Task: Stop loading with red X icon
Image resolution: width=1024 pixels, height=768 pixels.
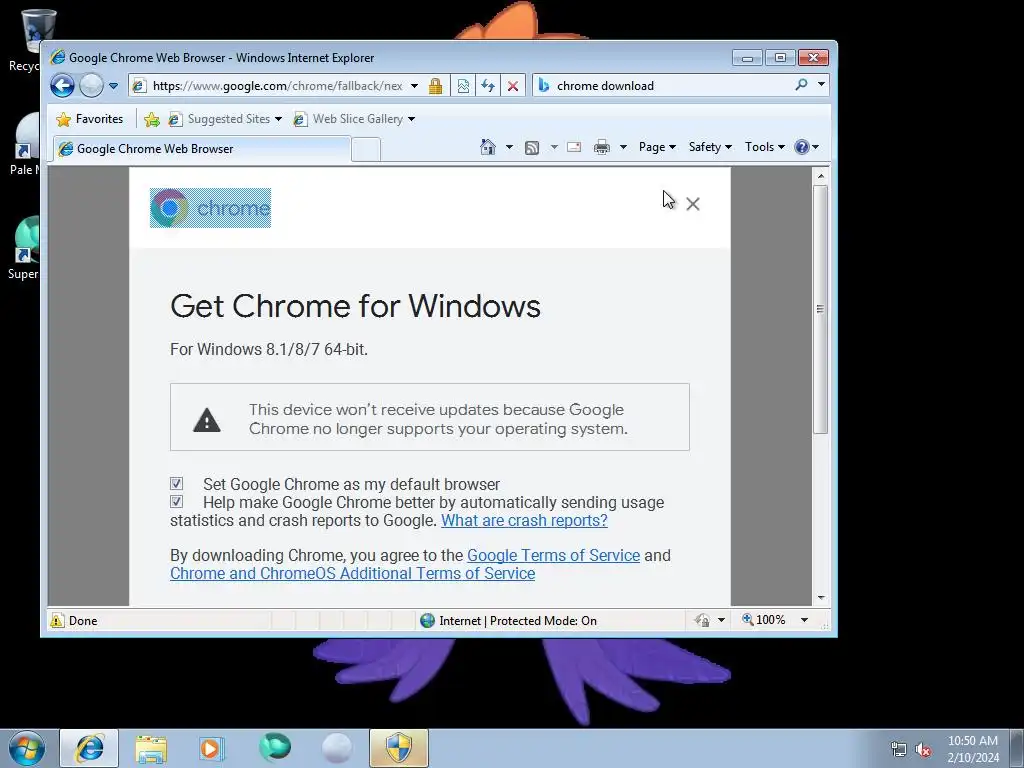Action: (x=513, y=86)
